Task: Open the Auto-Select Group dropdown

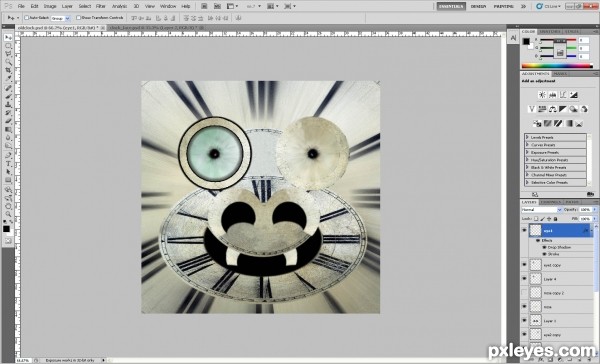Action: point(61,18)
